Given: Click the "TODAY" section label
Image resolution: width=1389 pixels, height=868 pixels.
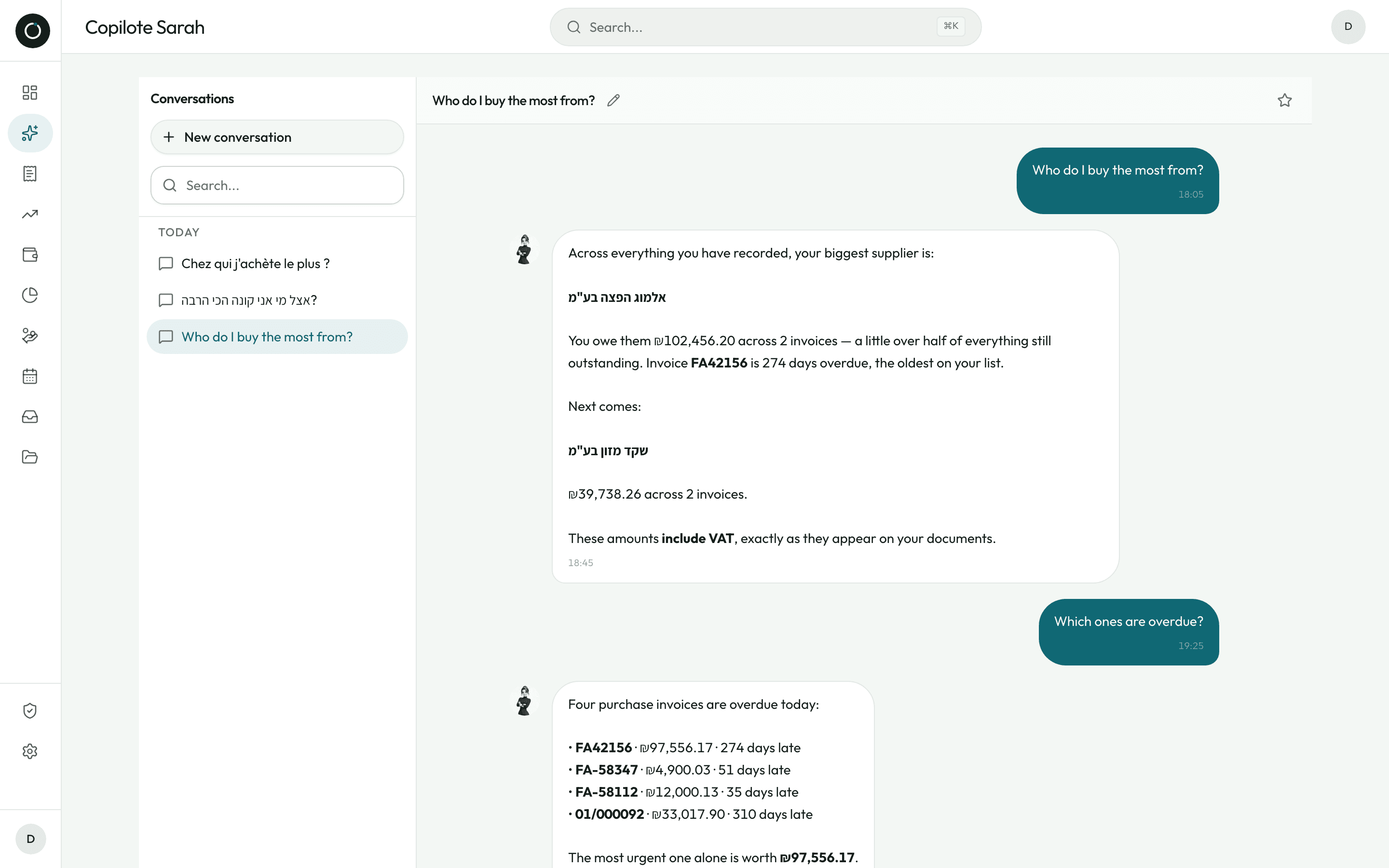Looking at the screenshot, I should (x=178, y=232).
